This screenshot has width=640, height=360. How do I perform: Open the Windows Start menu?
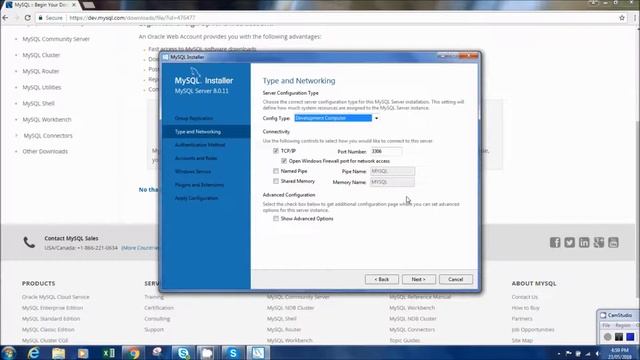click(9, 352)
